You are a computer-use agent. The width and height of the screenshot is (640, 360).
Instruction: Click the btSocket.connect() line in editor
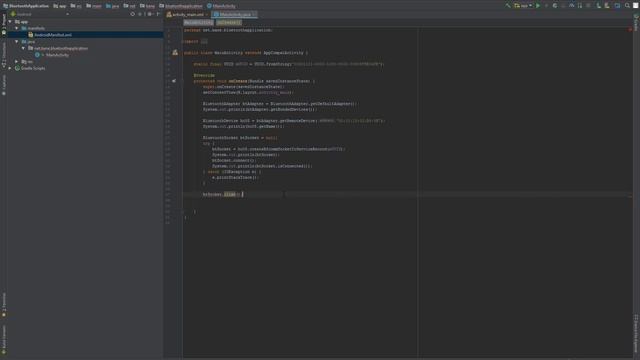[x=233, y=160]
